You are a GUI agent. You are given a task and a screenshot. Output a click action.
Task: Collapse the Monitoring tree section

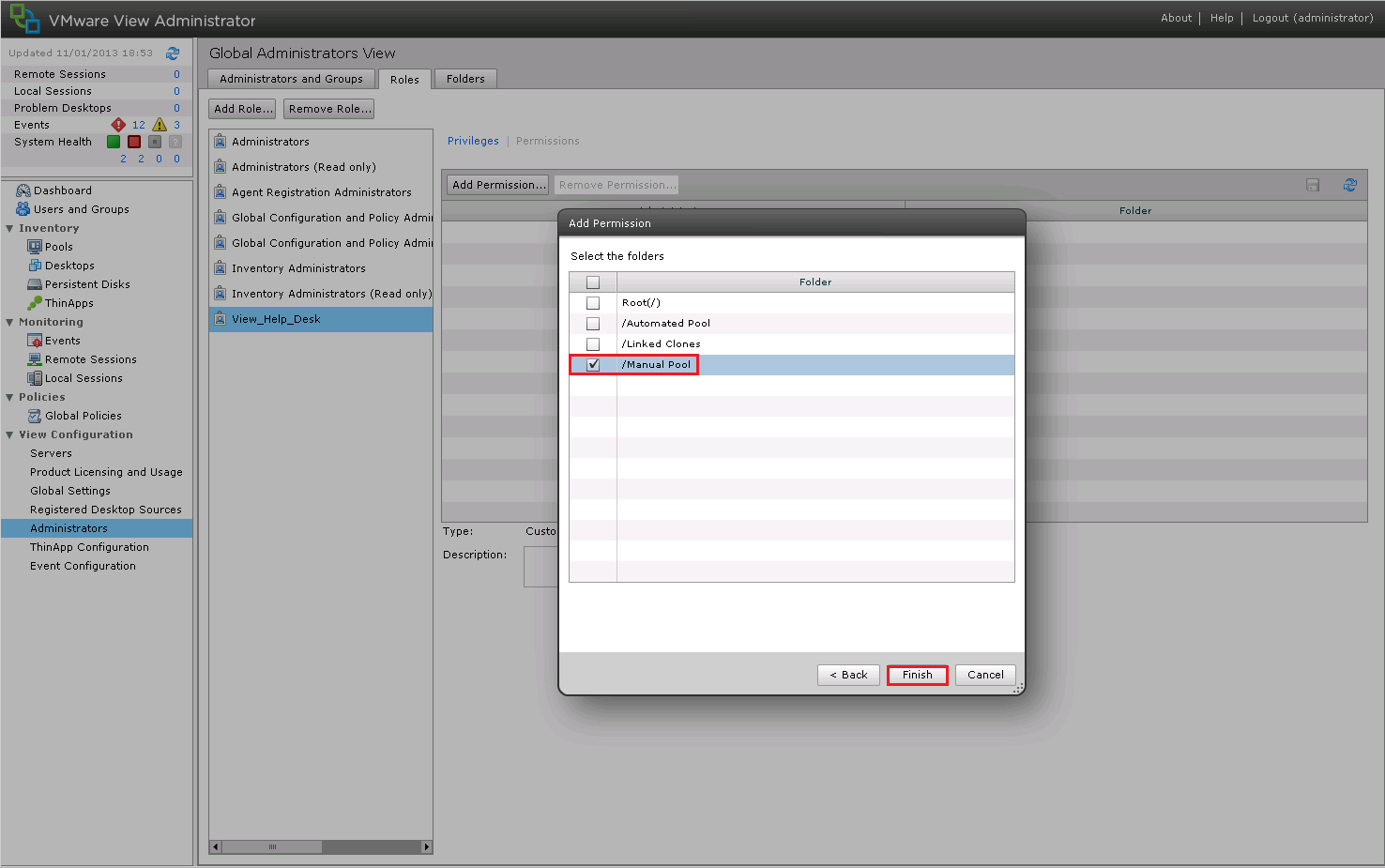click(10, 322)
